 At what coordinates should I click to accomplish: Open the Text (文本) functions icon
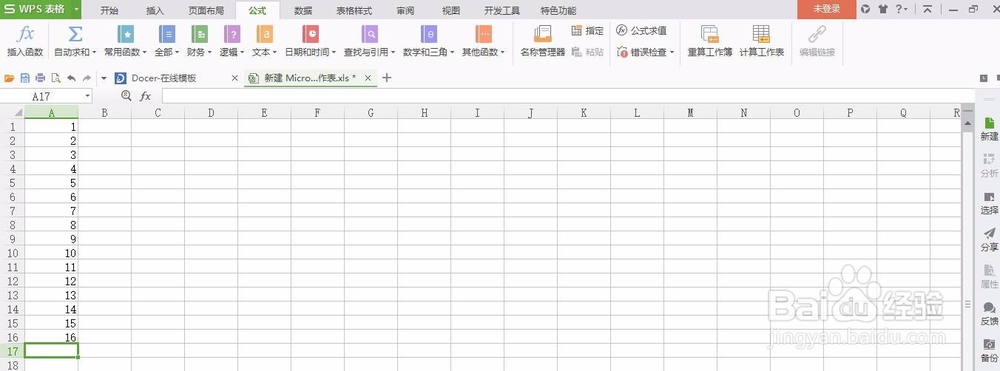point(264,34)
